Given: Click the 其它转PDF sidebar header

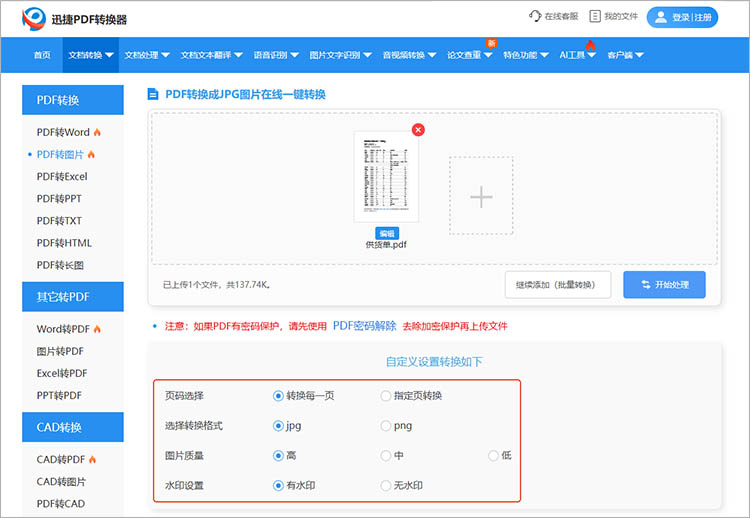Looking at the screenshot, I should pyautogui.click(x=73, y=297).
